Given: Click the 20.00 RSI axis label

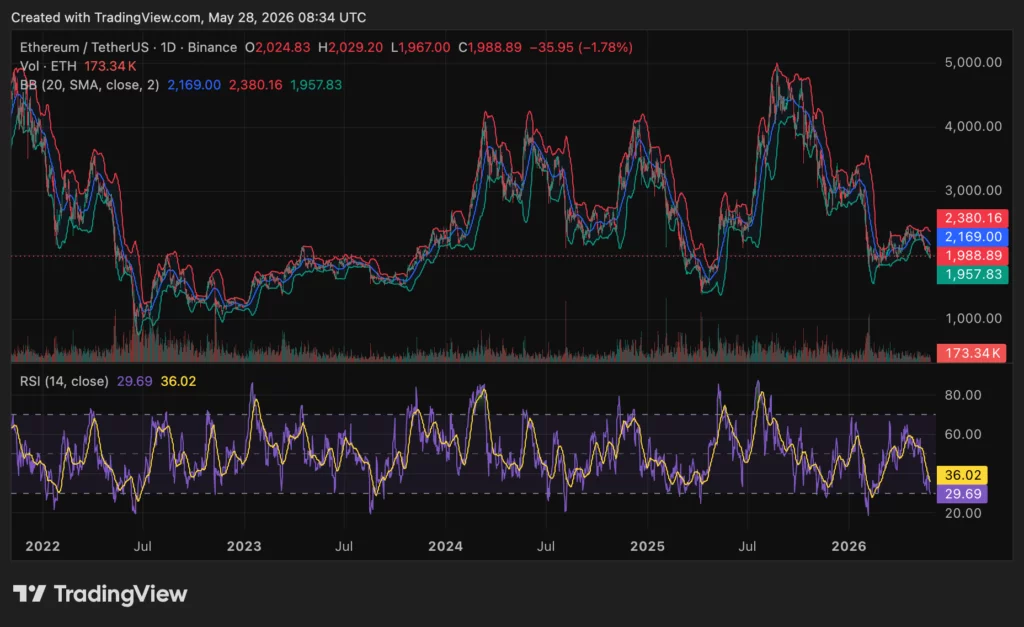Looking at the screenshot, I should point(963,513).
